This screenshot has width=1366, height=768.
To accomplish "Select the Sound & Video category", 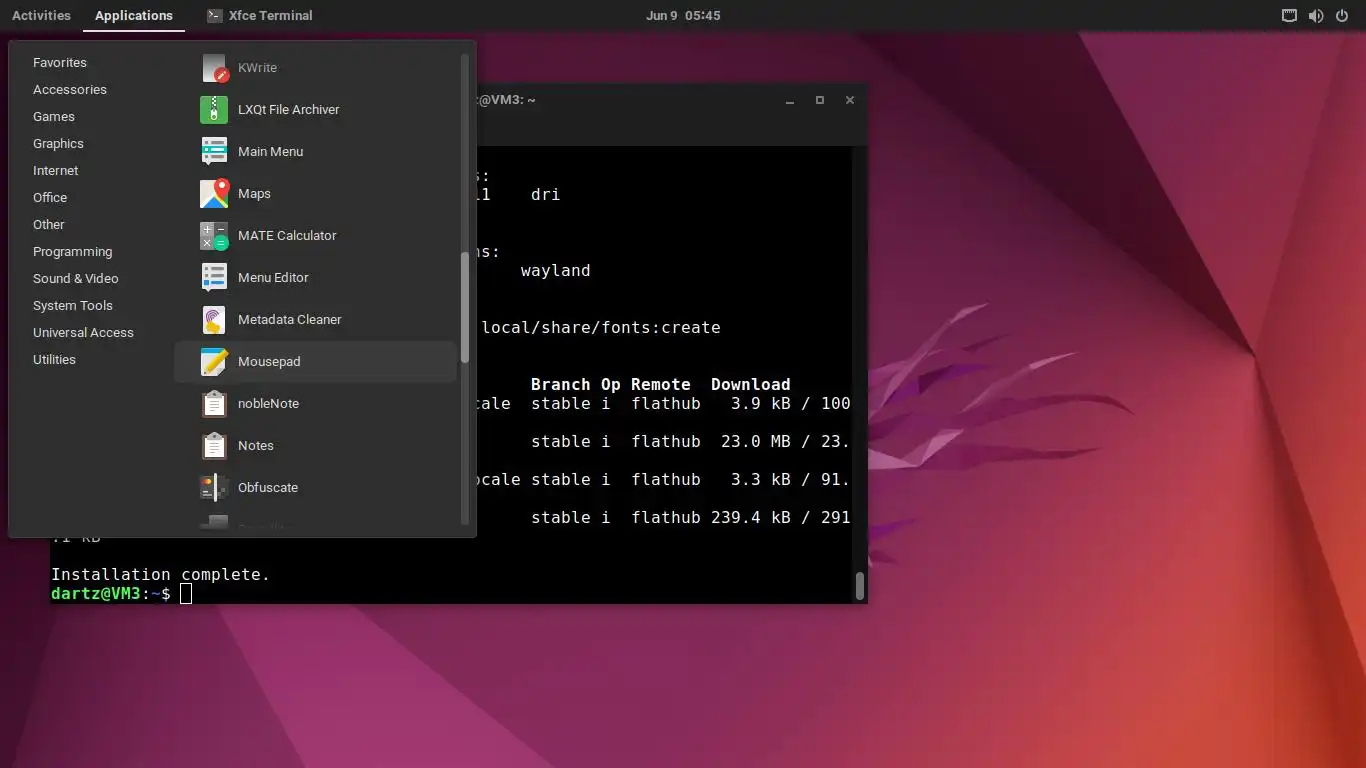I will [x=76, y=279].
